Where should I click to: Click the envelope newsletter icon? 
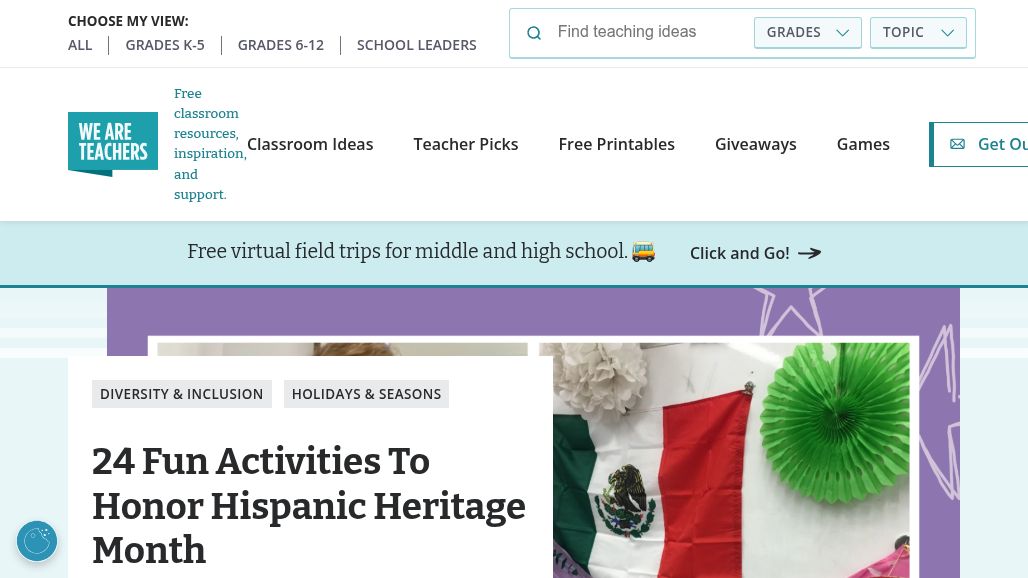click(x=957, y=144)
